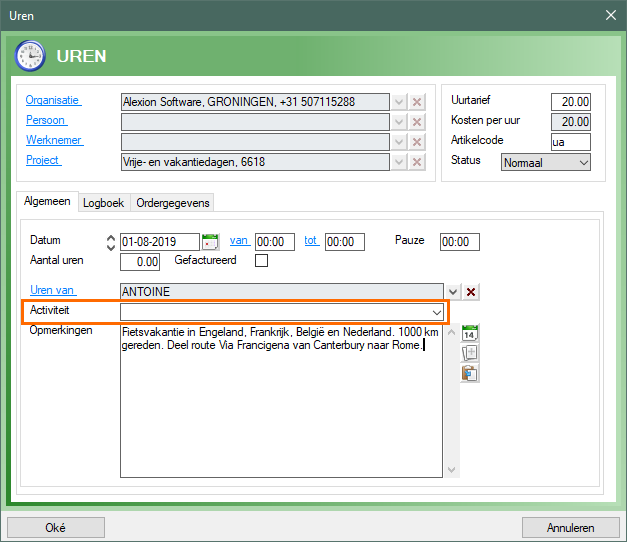Click the Datum up/down stepper arrows
The height and width of the screenshot is (542, 627).
tap(111, 242)
